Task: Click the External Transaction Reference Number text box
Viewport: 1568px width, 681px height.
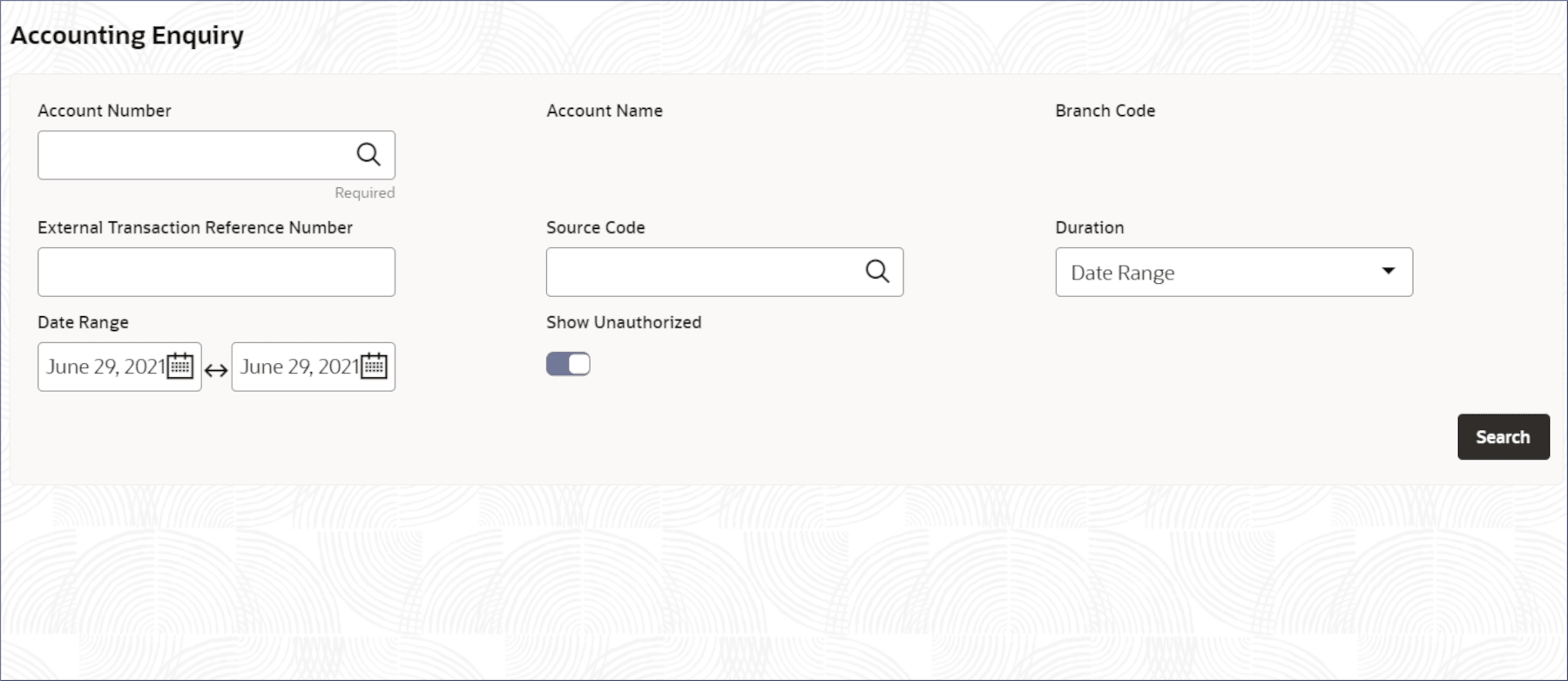Action: coord(216,272)
